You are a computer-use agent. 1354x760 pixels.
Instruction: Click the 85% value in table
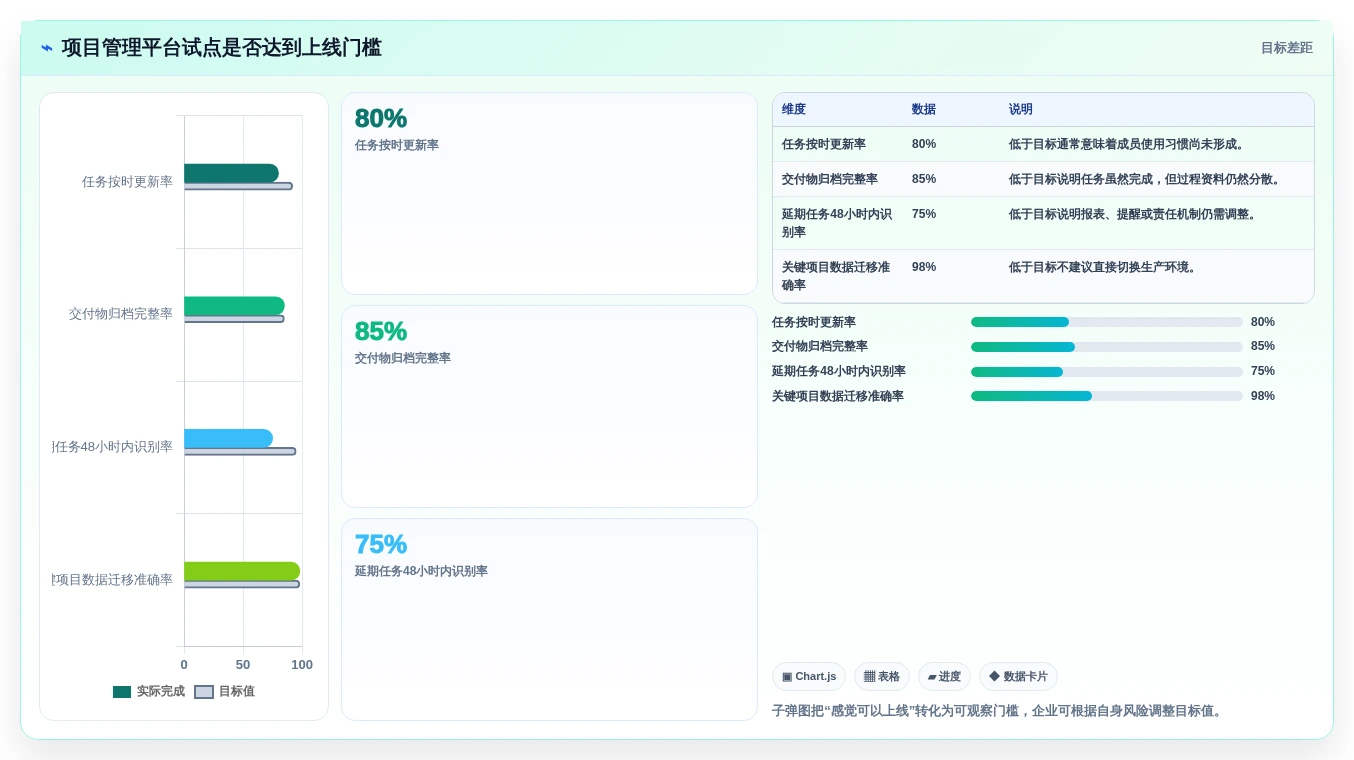(x=924, y=180)
